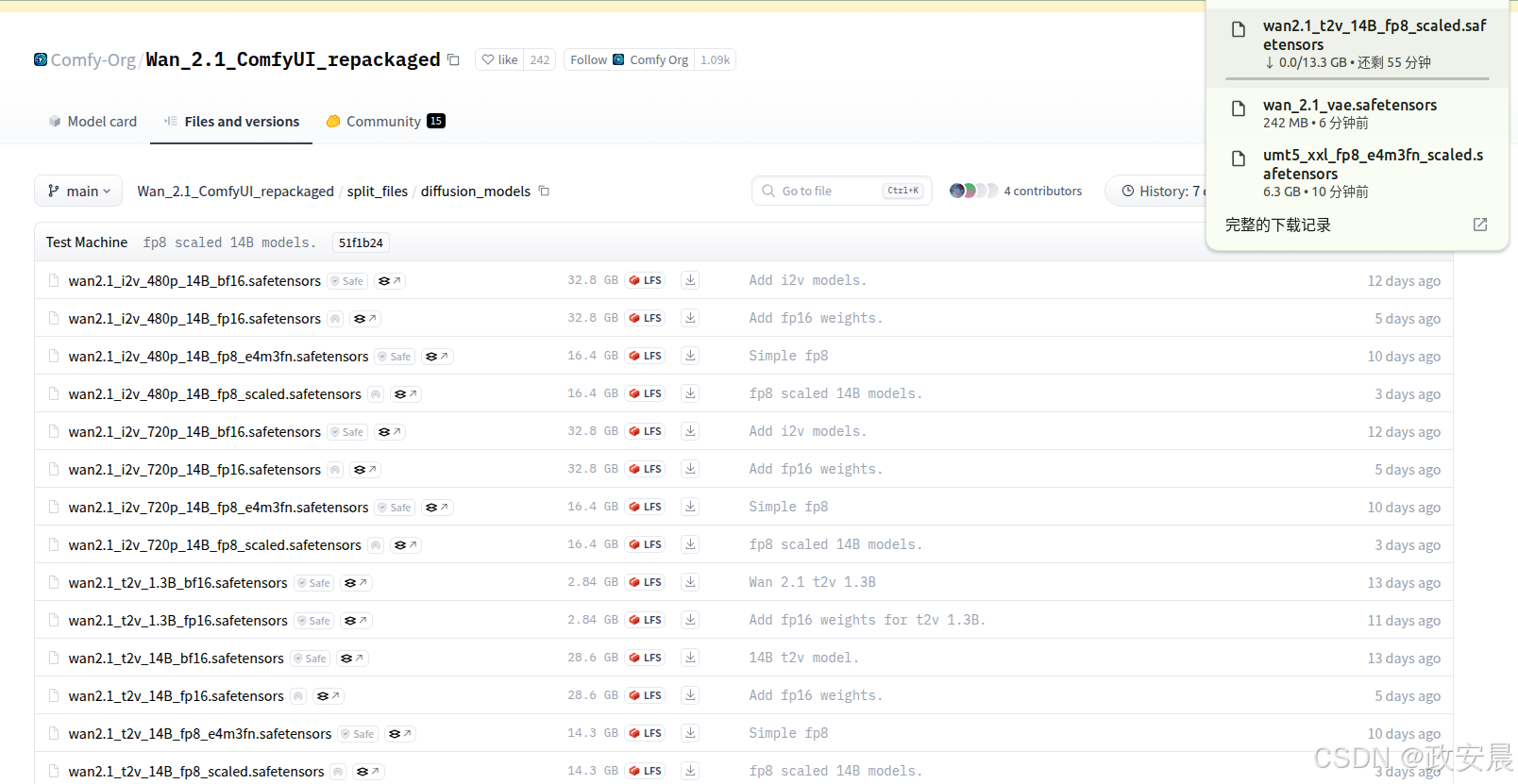
Task: Download wan2.1_i2v_720p_14B_bf16.safetensors file
Action: (x=690, y=431)
